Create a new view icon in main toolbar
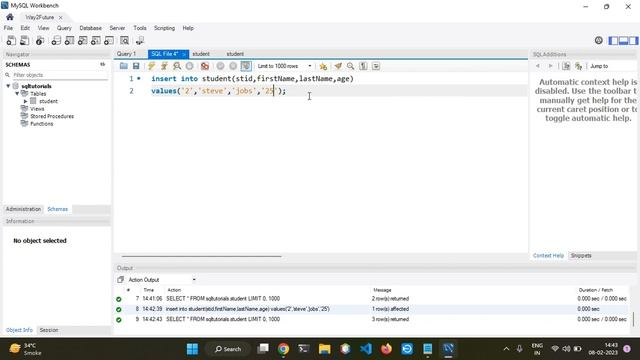Viewport: 640px width, 360px height. click(82, 40)
